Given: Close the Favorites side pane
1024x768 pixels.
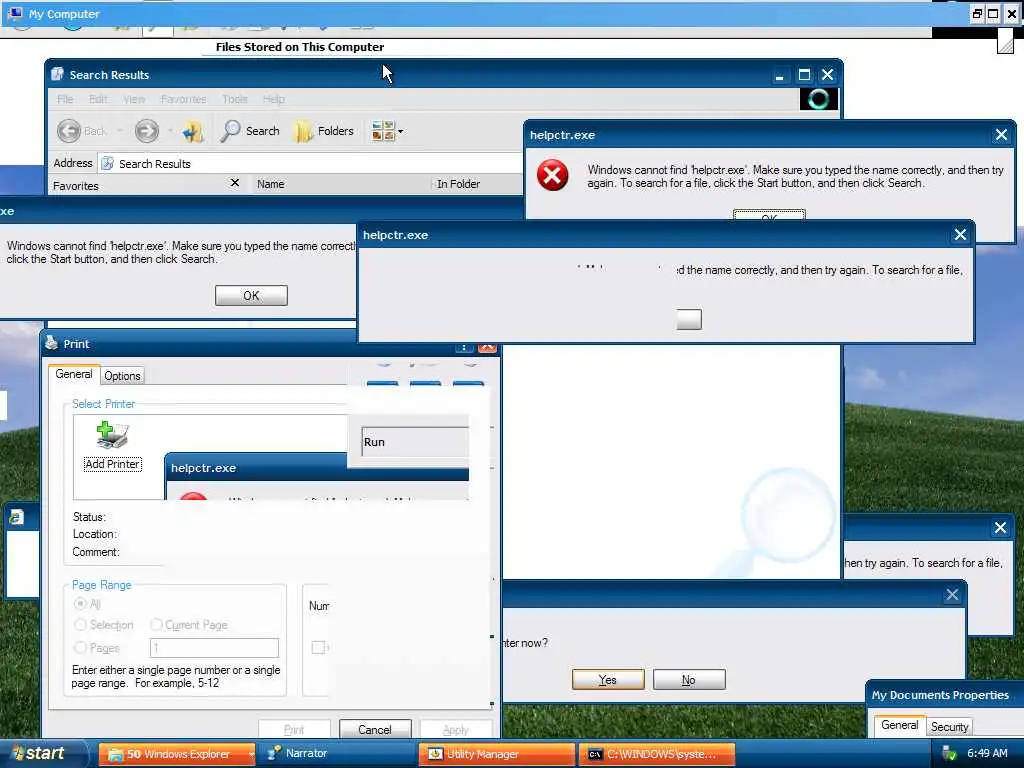Looking at the screenshot, I should coord(235,183).
